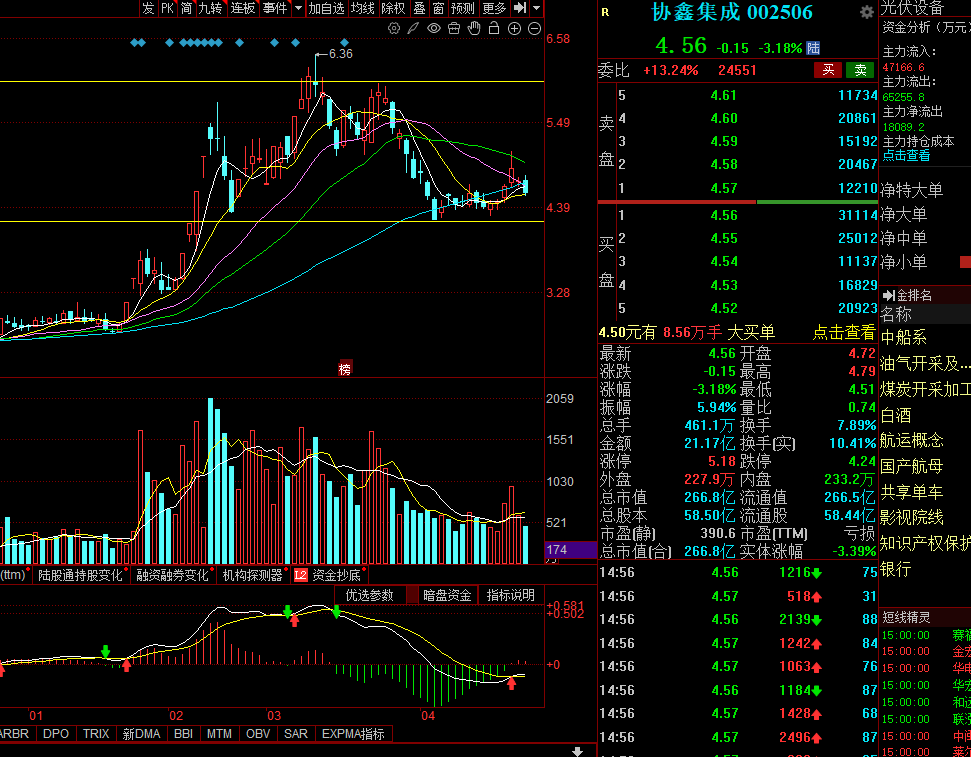Image resolution: width=971 pixels, height=757 pixels.
Task: Click the collapse-to-right arrow toolbar icon
Action: 521,8
